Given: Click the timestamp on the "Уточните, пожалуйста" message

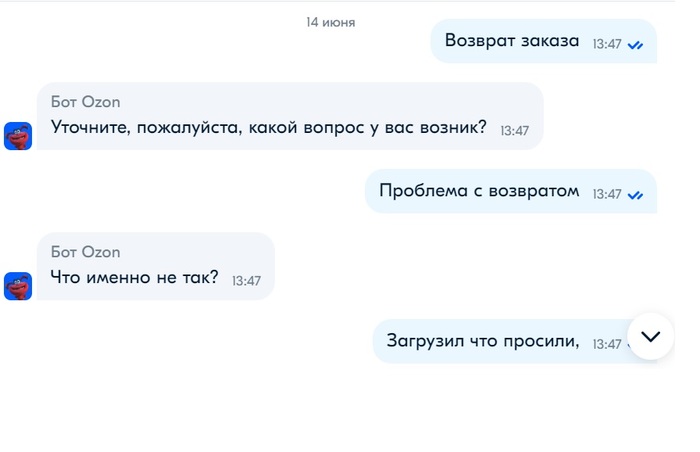Looking at the screenshot, I should [x=514, y=131].
